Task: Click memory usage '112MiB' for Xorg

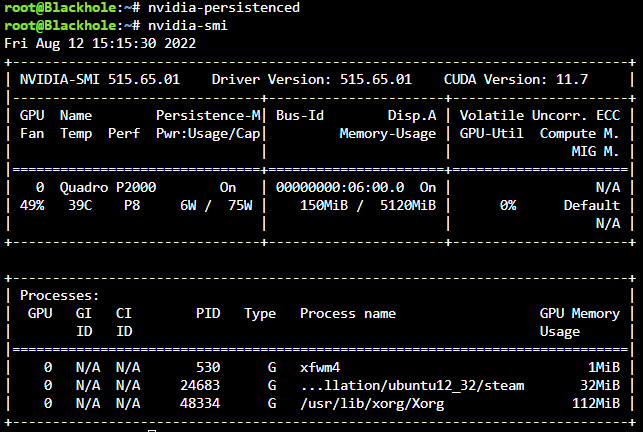Action: tap(596, 403)
